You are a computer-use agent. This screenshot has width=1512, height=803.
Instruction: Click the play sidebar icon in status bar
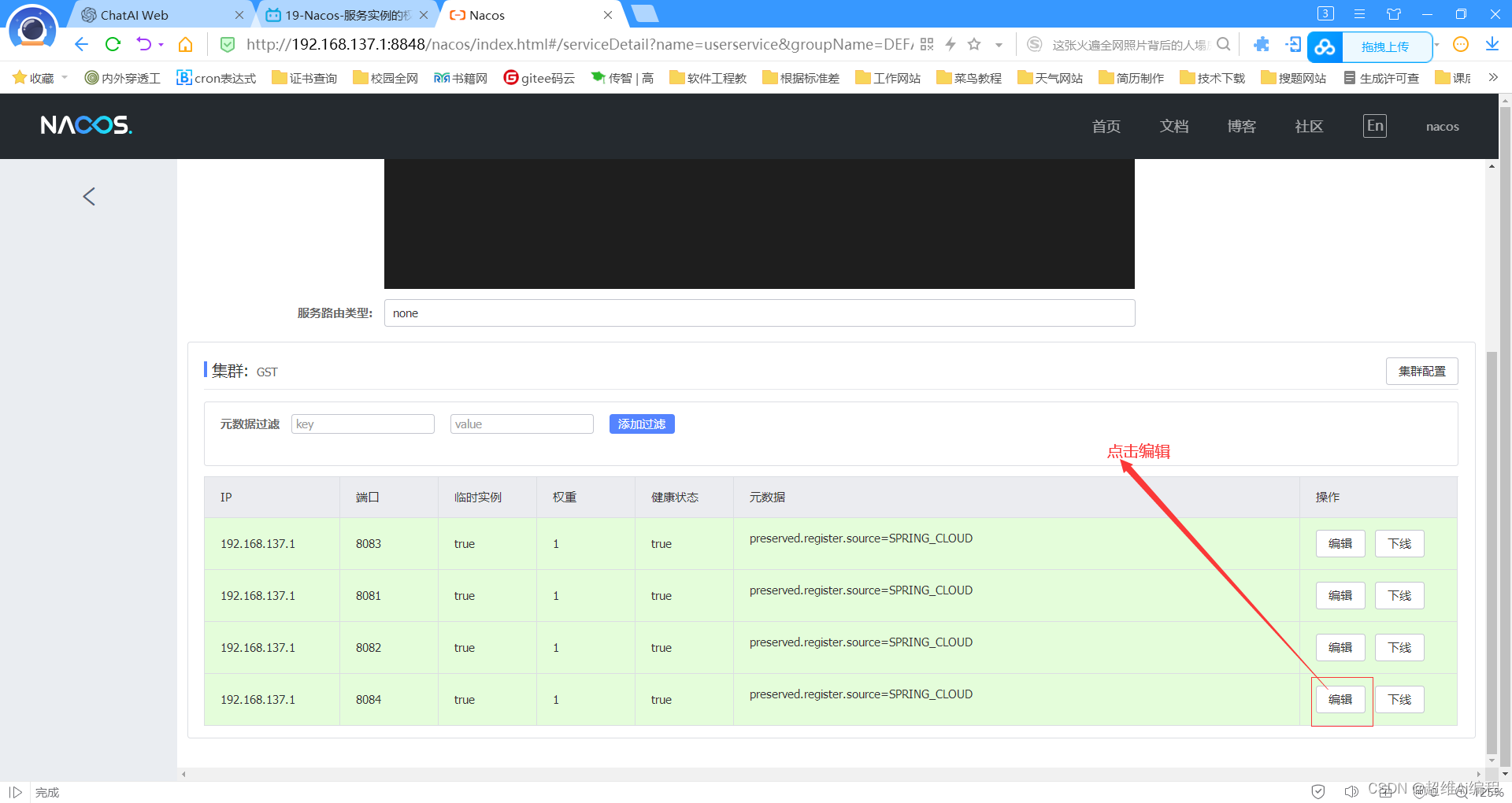click(15, 792)
